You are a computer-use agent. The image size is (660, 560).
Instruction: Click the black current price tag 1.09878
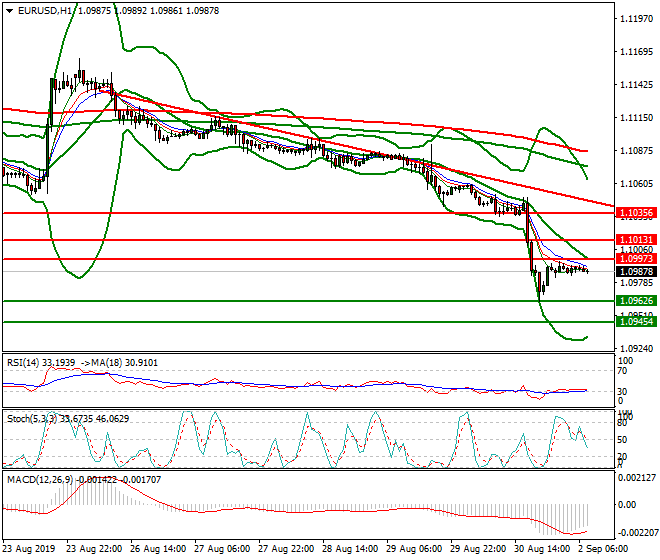pos(634,271)
